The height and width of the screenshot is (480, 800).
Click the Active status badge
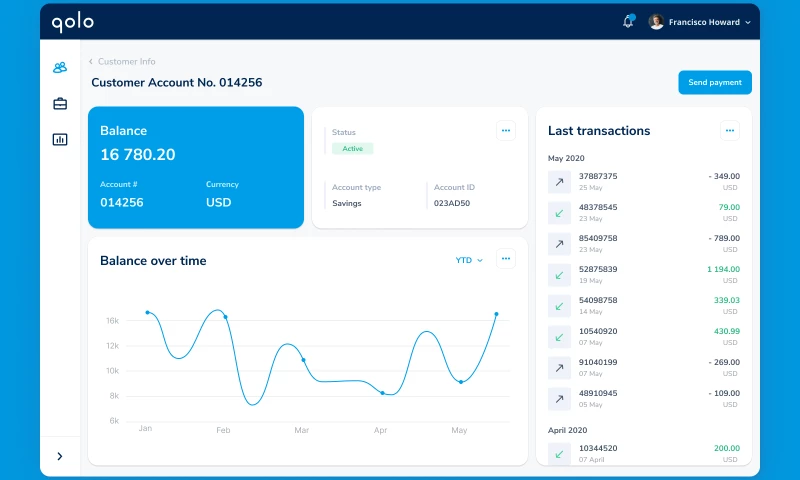coord(352,149)
